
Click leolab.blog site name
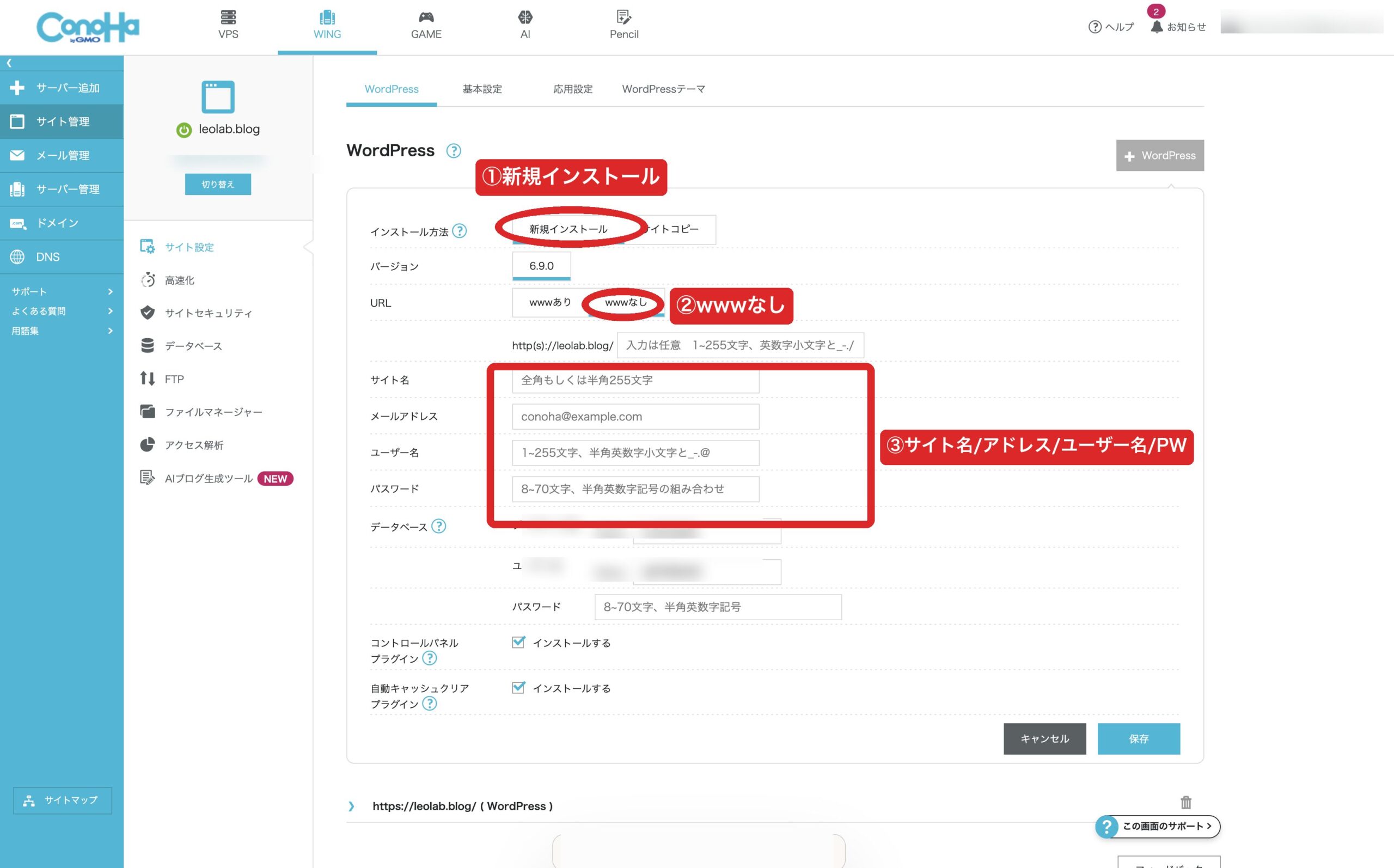(x=229, y=129)
